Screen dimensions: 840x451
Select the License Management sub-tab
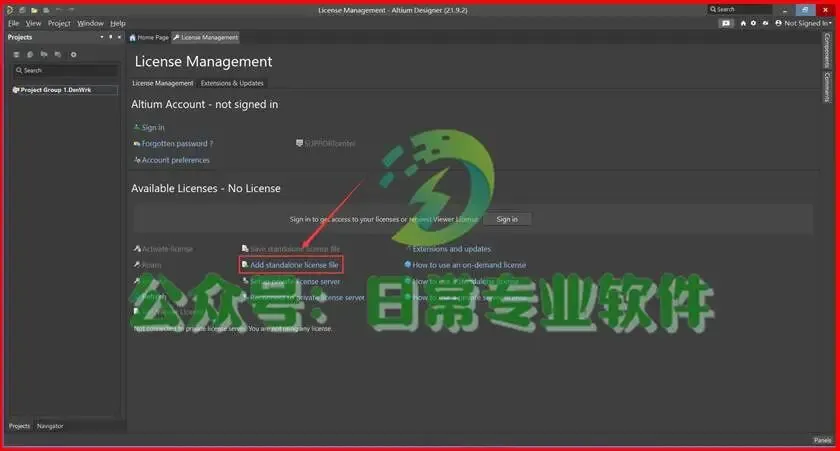[x=162, y=83]
